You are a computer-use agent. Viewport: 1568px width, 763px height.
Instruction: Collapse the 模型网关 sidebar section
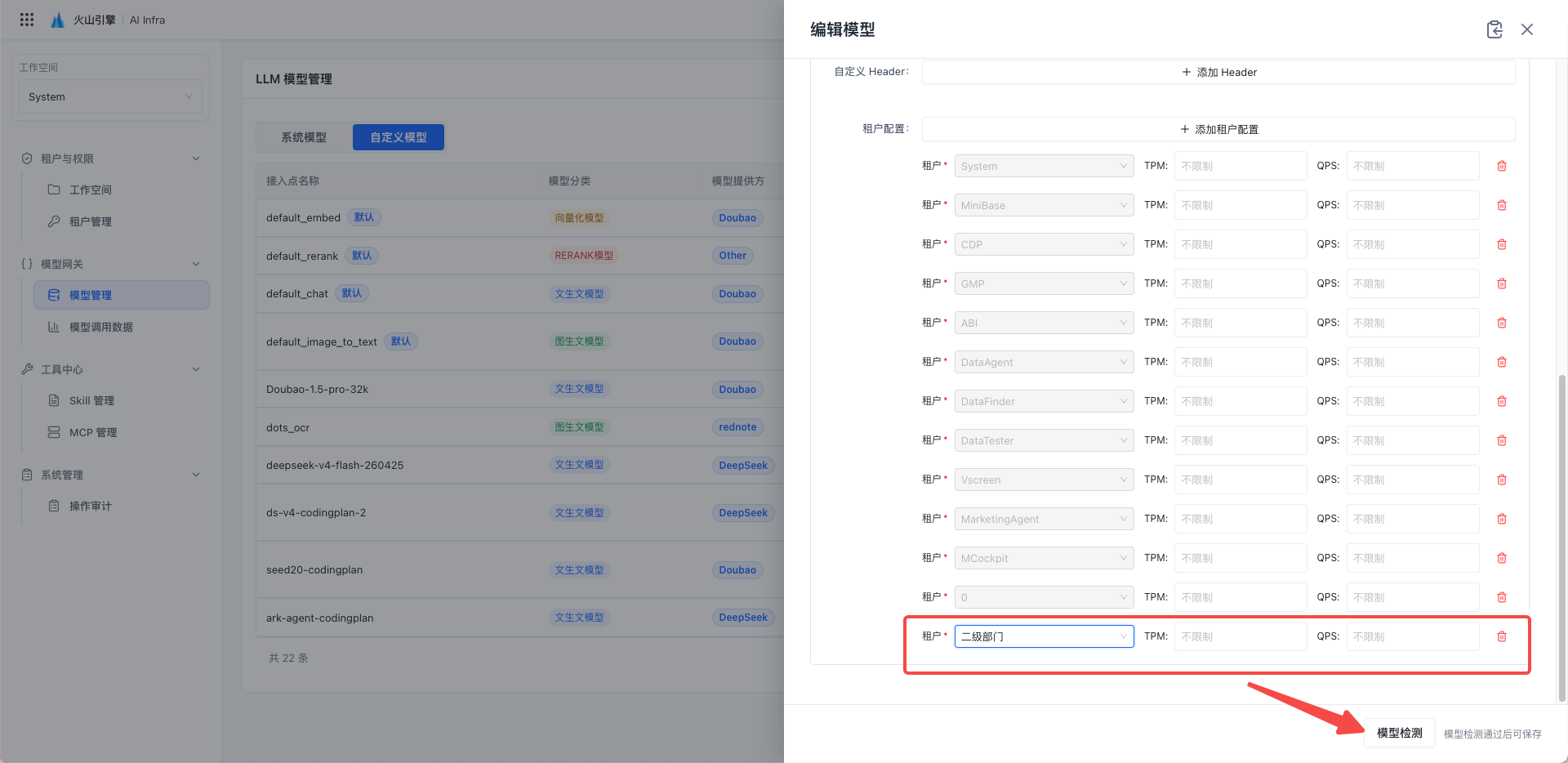195,264
